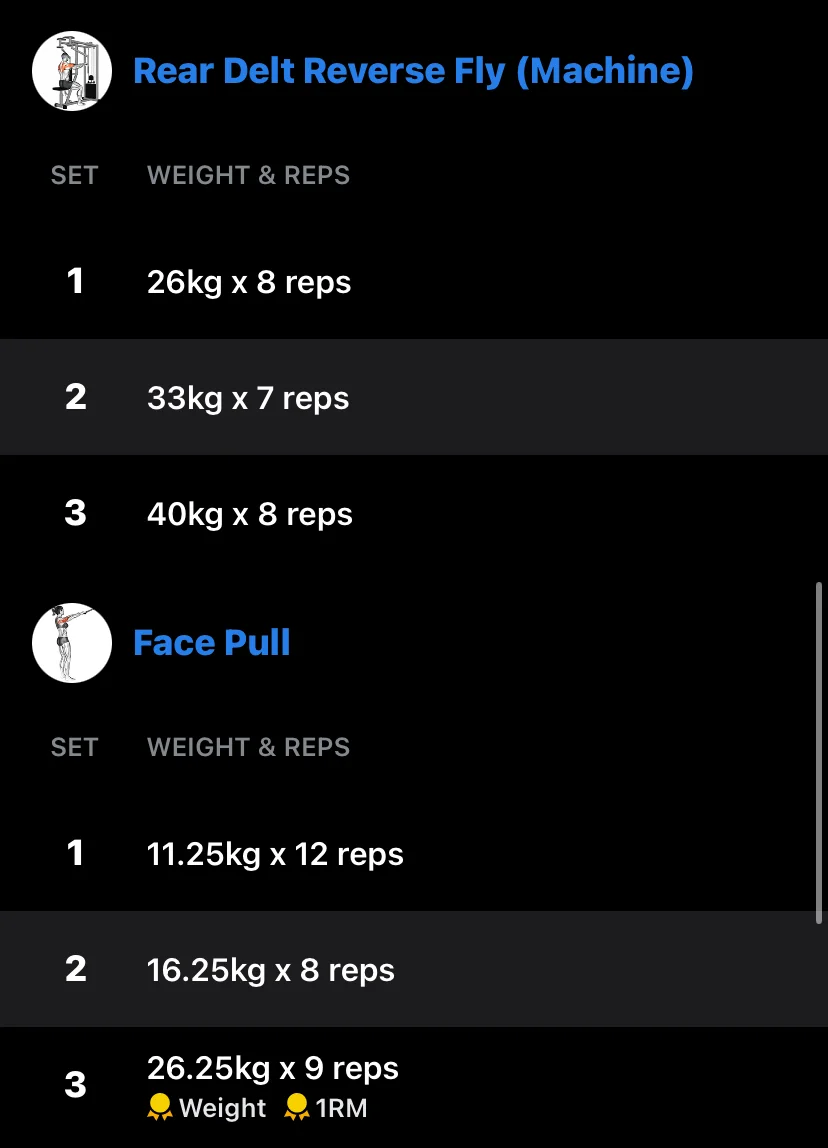The image size is (828, 1148).
Task: Click the page's vertical scrollbar
Action: click(x=819, y=753)
